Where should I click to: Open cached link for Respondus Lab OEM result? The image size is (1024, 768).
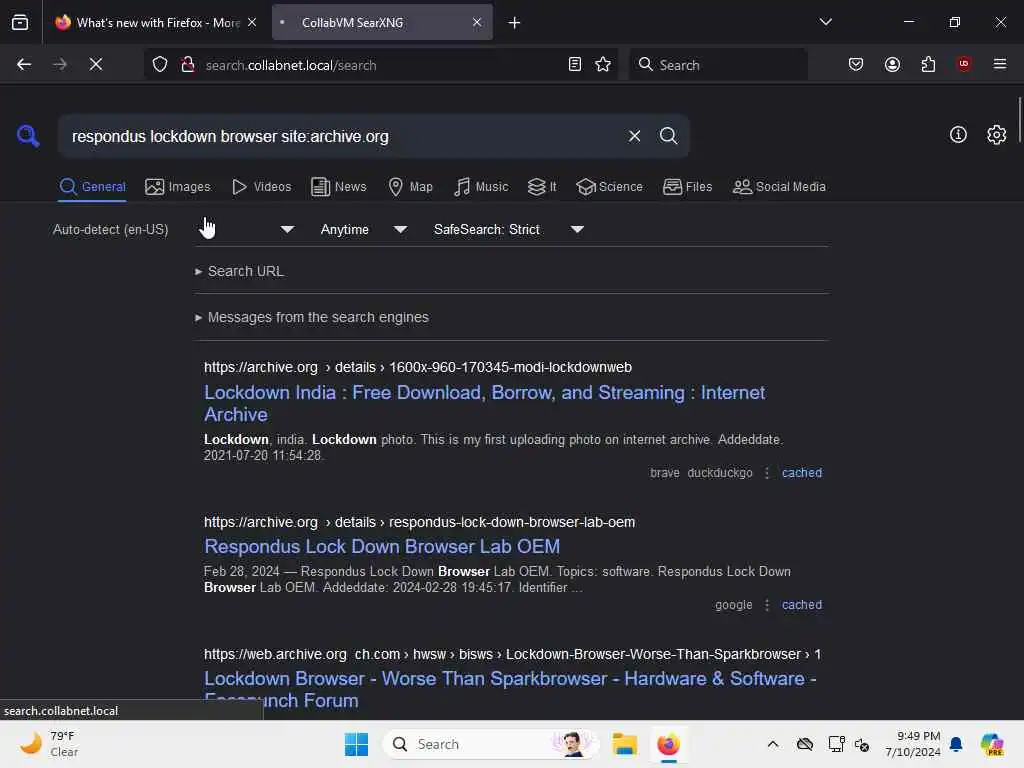pyautogui.click(x=801, y=605)
